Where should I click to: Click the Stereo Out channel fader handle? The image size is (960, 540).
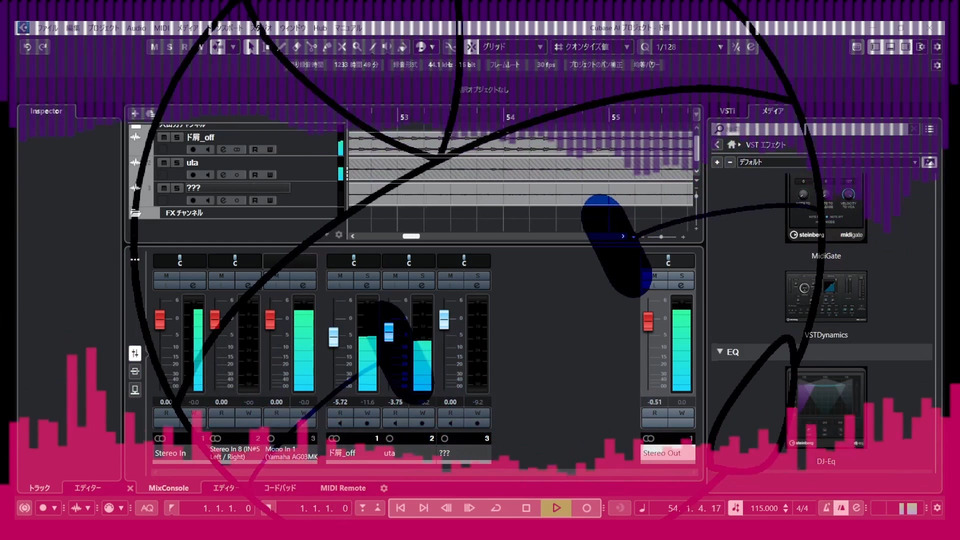coord(648,321)
